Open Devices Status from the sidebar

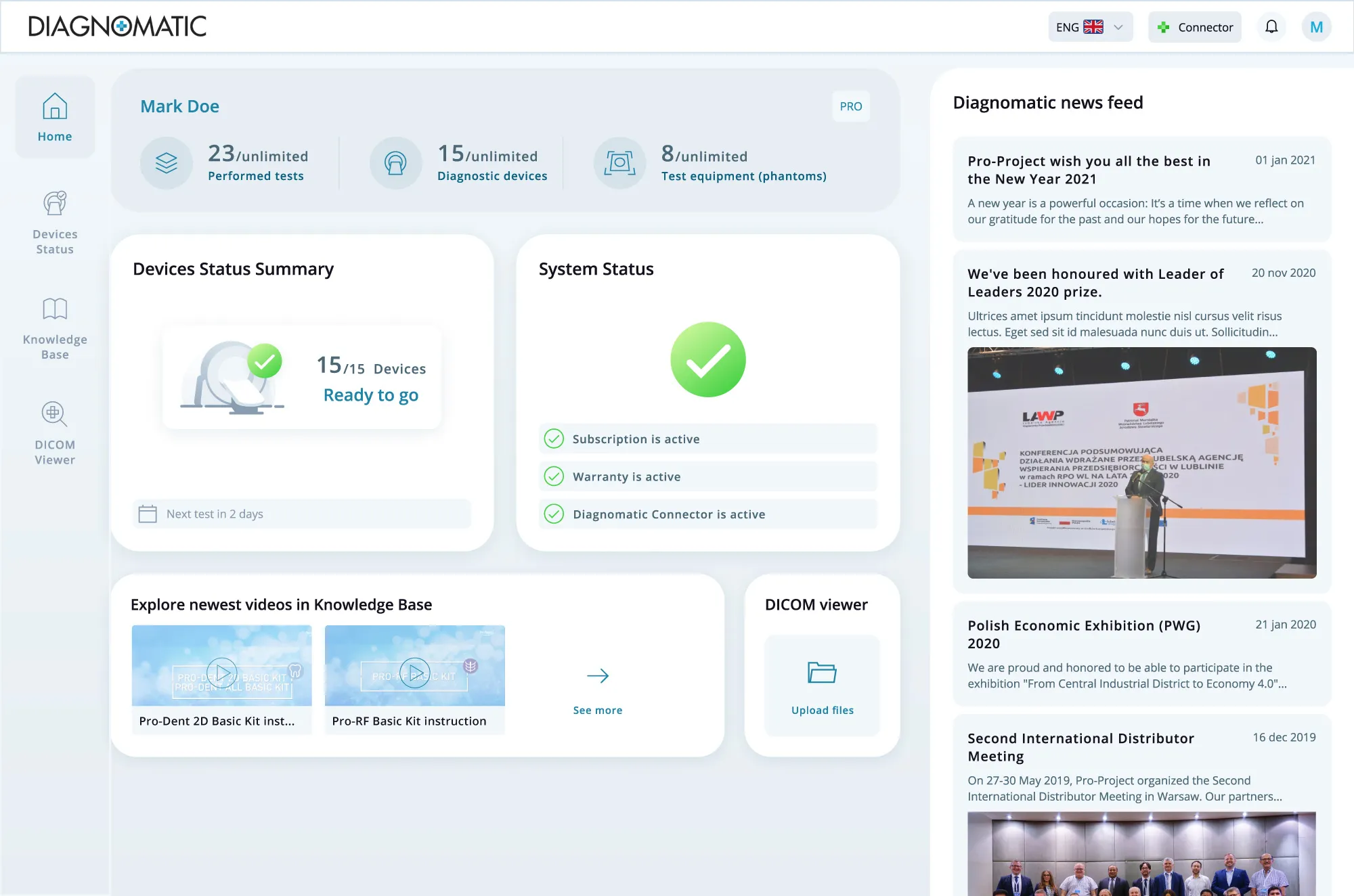[54, 220]
